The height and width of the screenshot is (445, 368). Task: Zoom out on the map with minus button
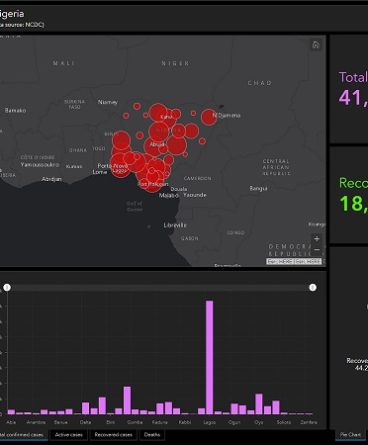coord(317,249)
